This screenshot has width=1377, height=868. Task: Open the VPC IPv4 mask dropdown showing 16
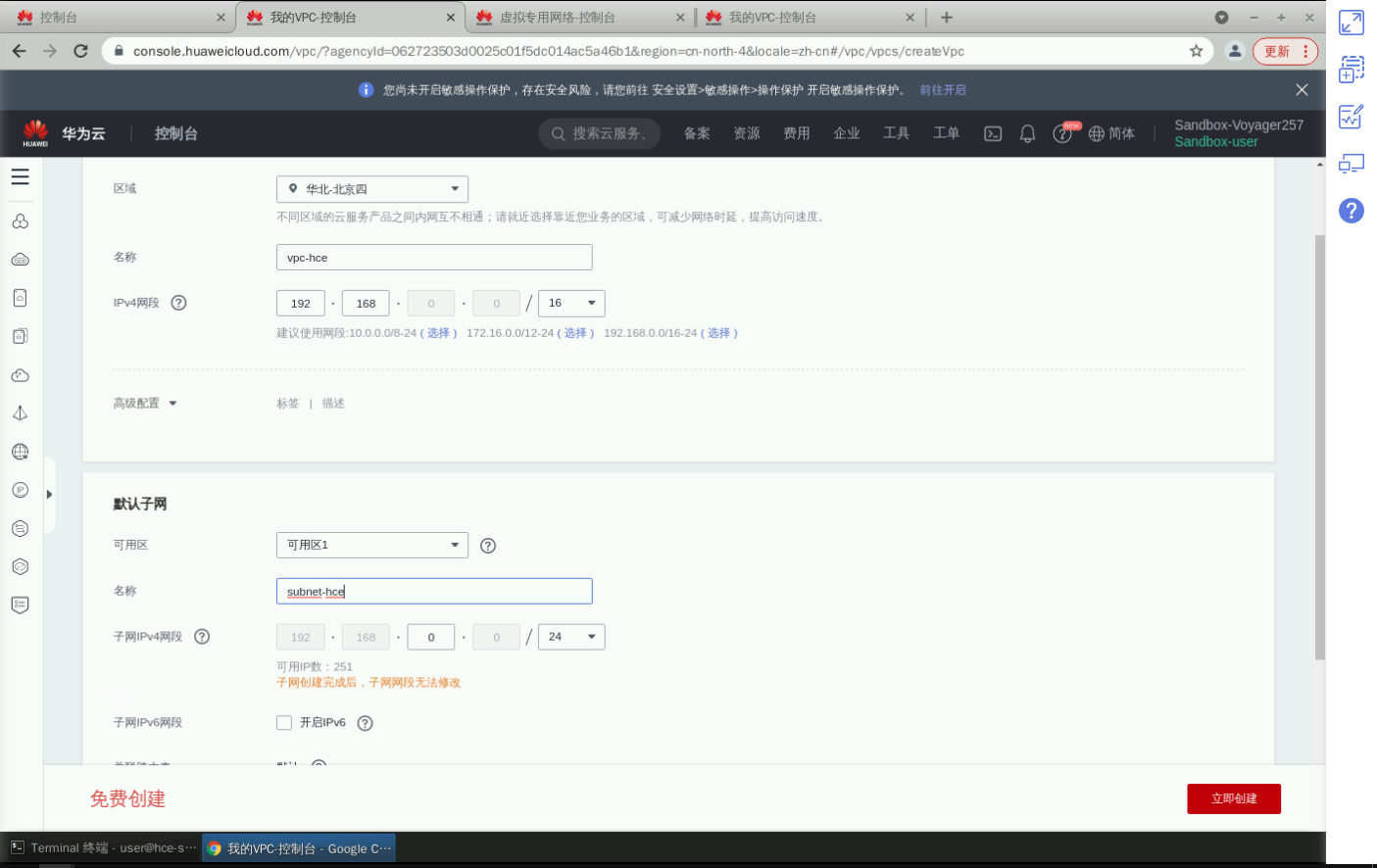(x=572, y=304)
